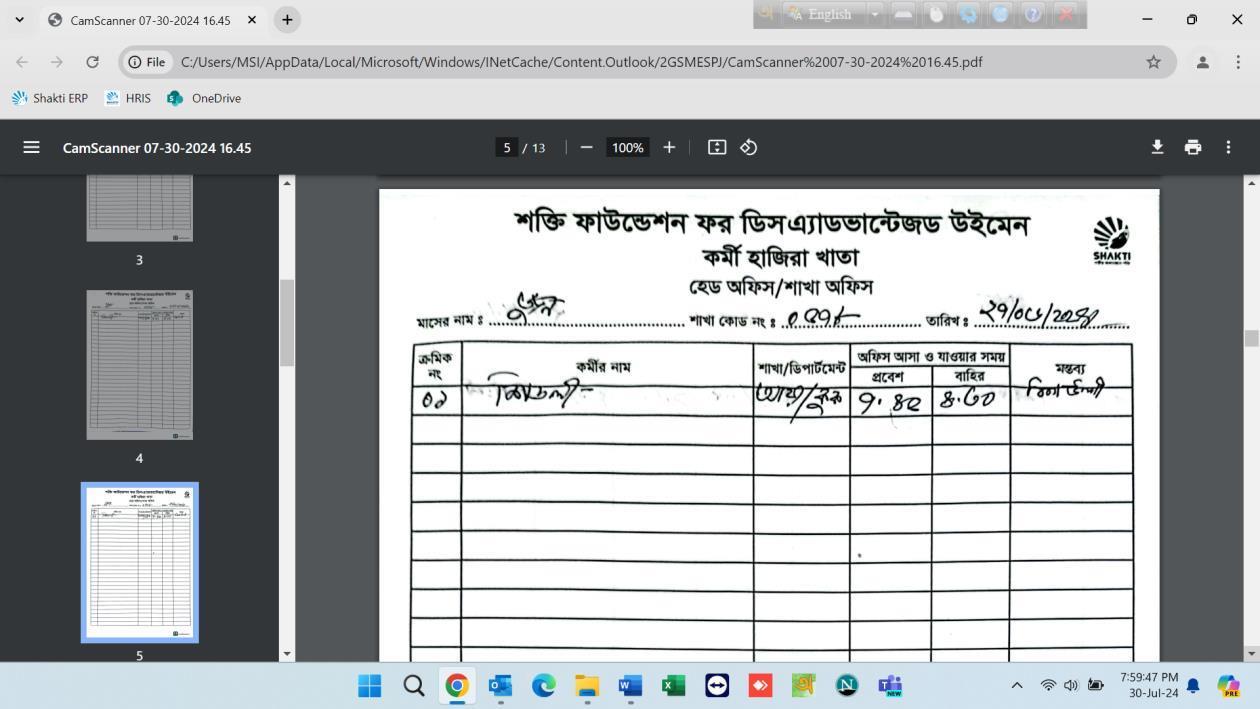Click the English language button on floating bar
This screenshot has width=1260, height=709.
click(x=820, y=14)
